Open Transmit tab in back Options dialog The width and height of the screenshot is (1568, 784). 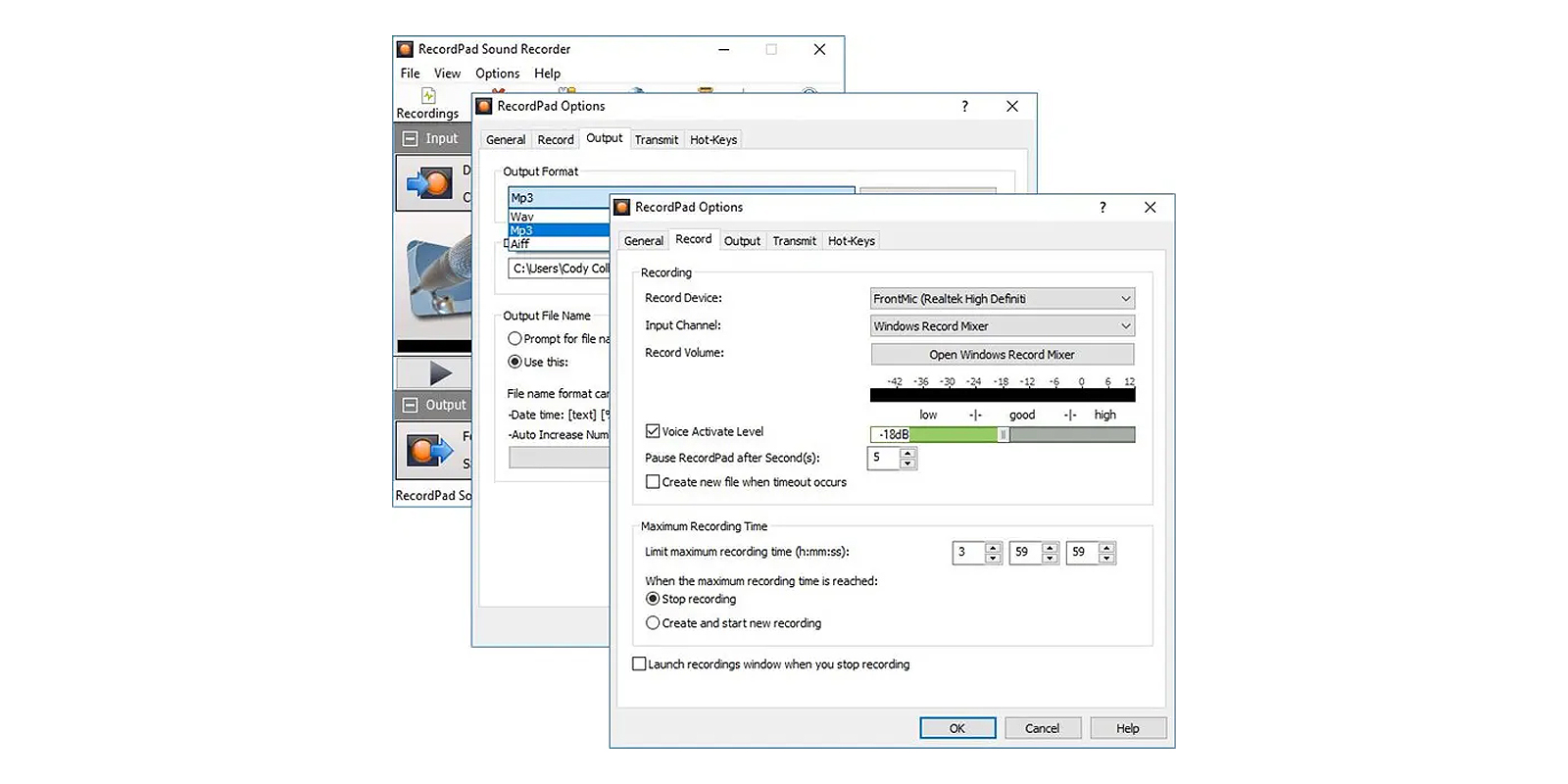pos(656,140)
